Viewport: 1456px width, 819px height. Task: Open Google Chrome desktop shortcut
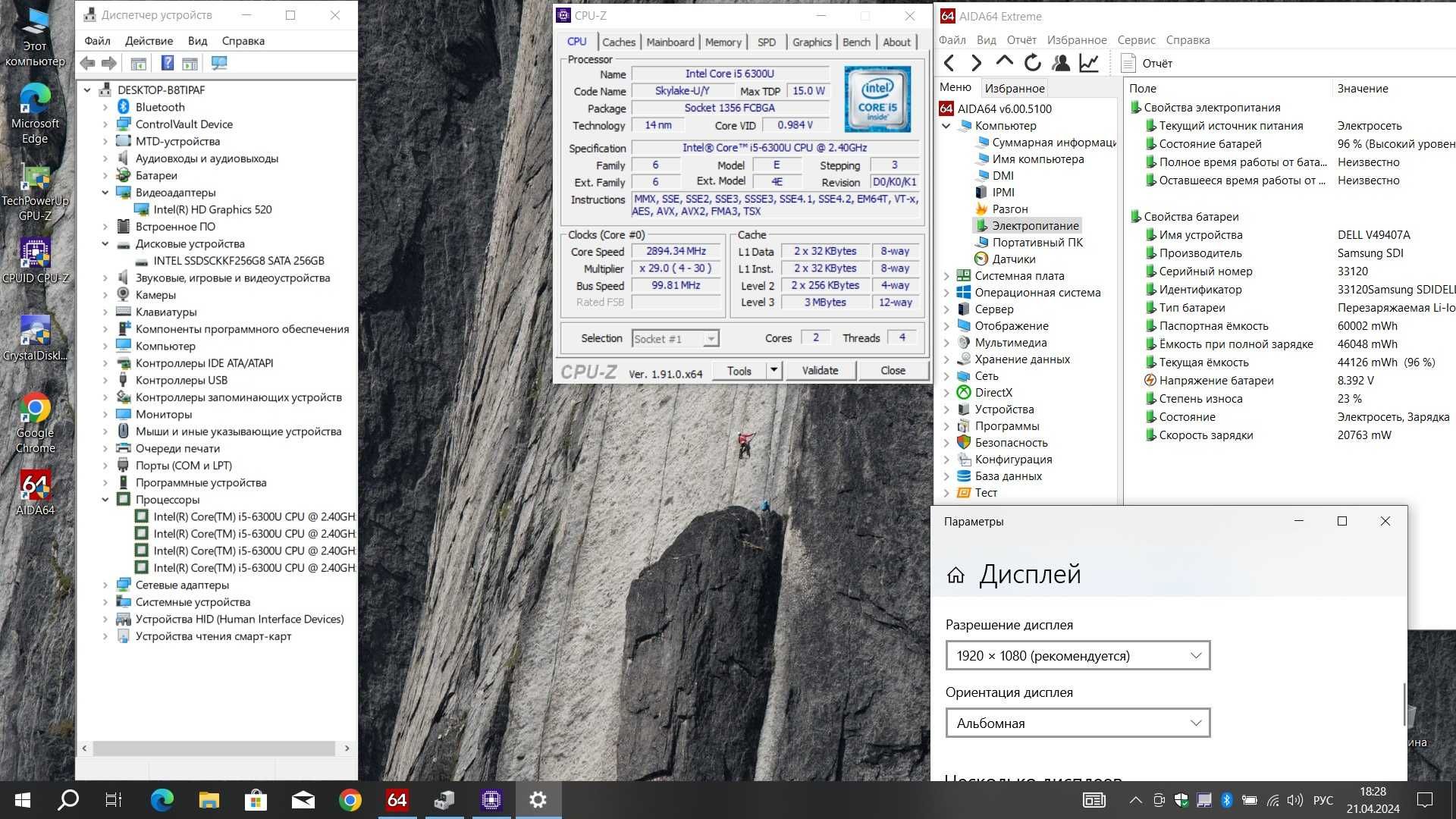point(35,422)
